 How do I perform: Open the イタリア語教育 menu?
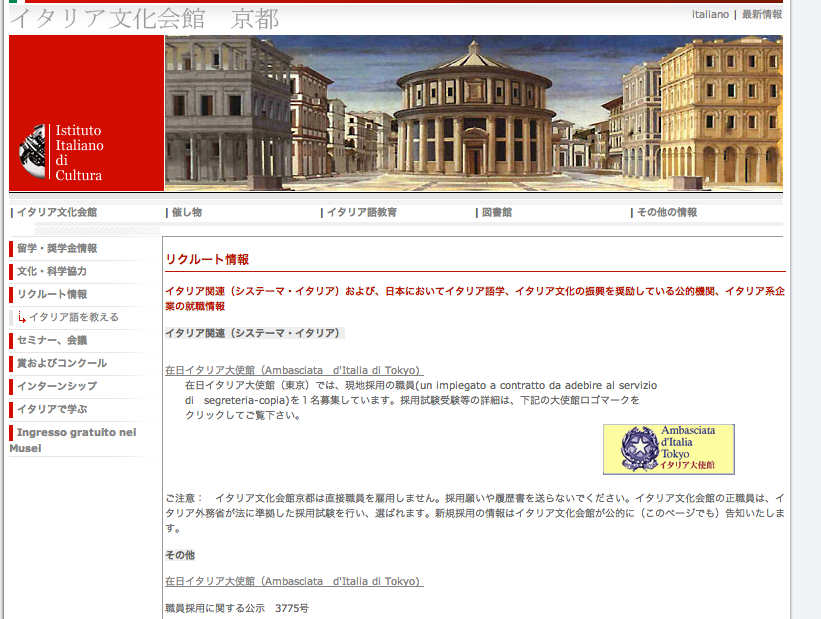pos(362,212)
